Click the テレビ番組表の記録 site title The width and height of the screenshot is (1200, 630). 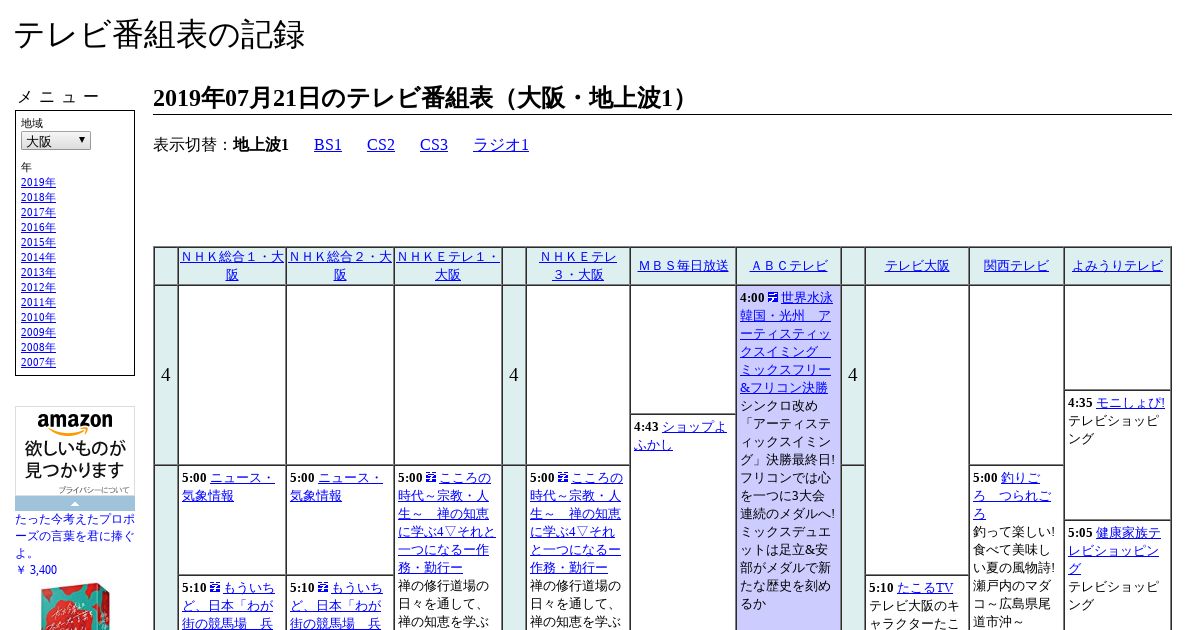[x=159, y=35]
